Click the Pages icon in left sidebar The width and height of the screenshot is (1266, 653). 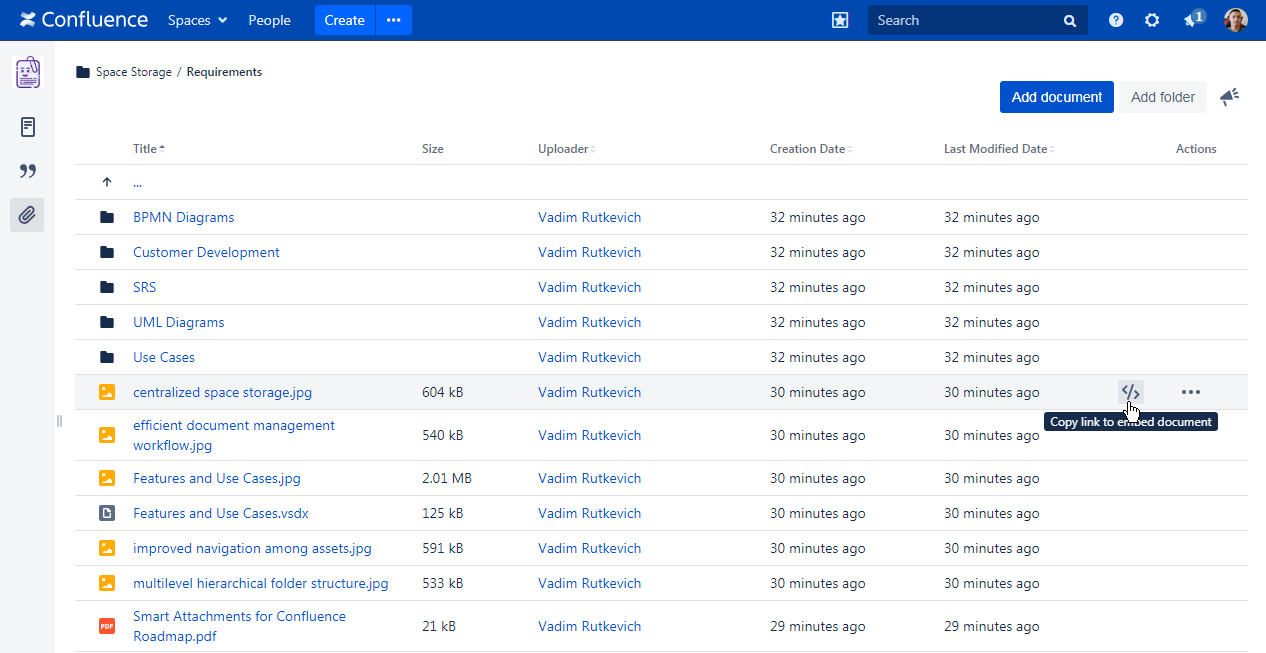point(28,127)
